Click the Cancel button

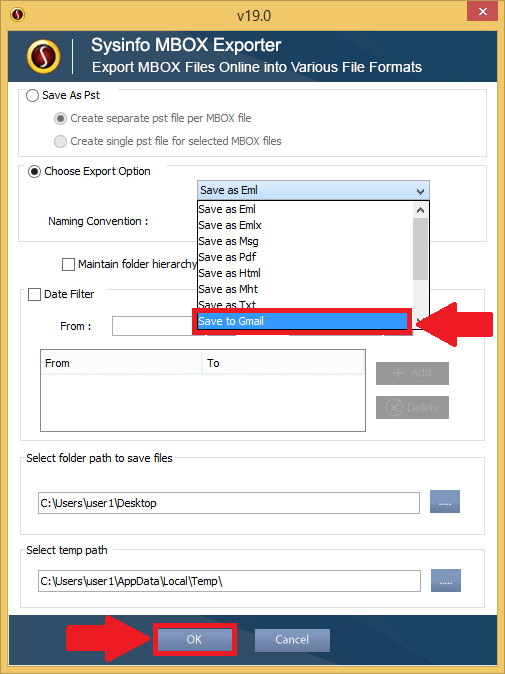point(292,640)
